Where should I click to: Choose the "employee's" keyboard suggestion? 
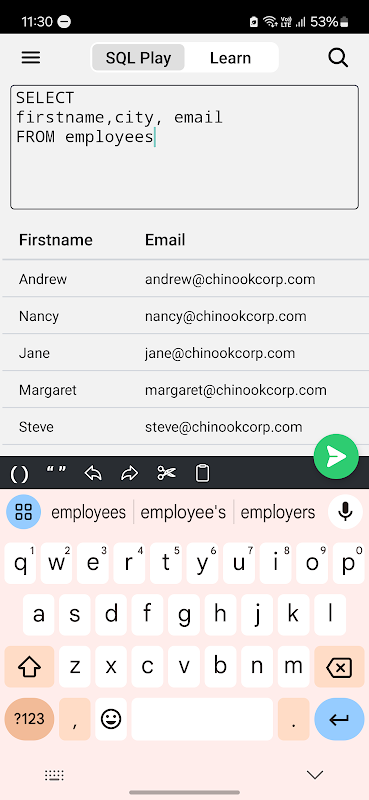pos(183,512)
